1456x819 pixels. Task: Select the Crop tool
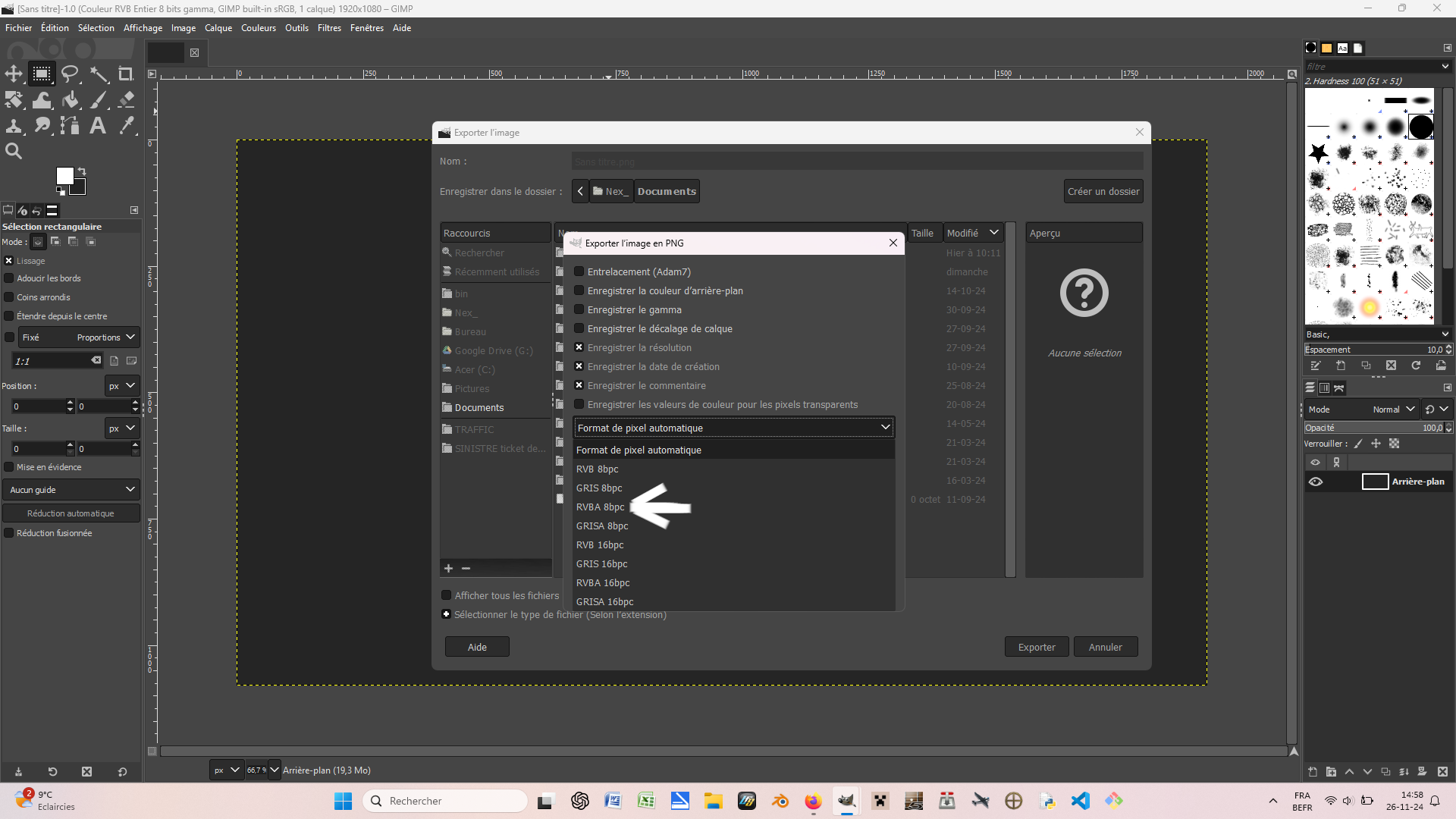point(126,74)
